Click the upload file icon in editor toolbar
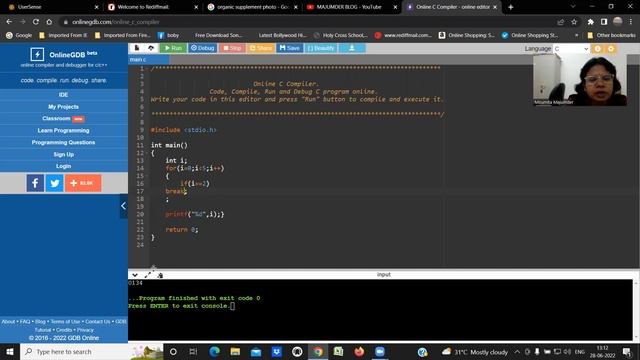 151,48
